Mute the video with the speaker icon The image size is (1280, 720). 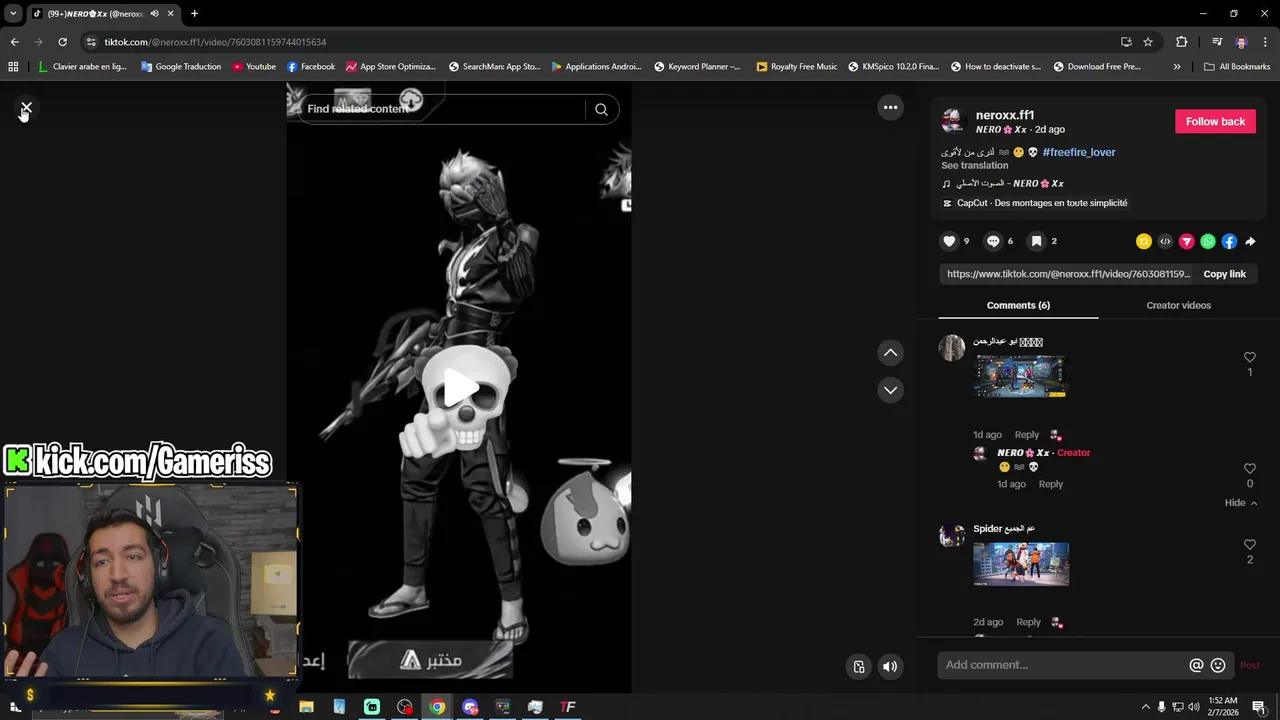coord(890,666)
